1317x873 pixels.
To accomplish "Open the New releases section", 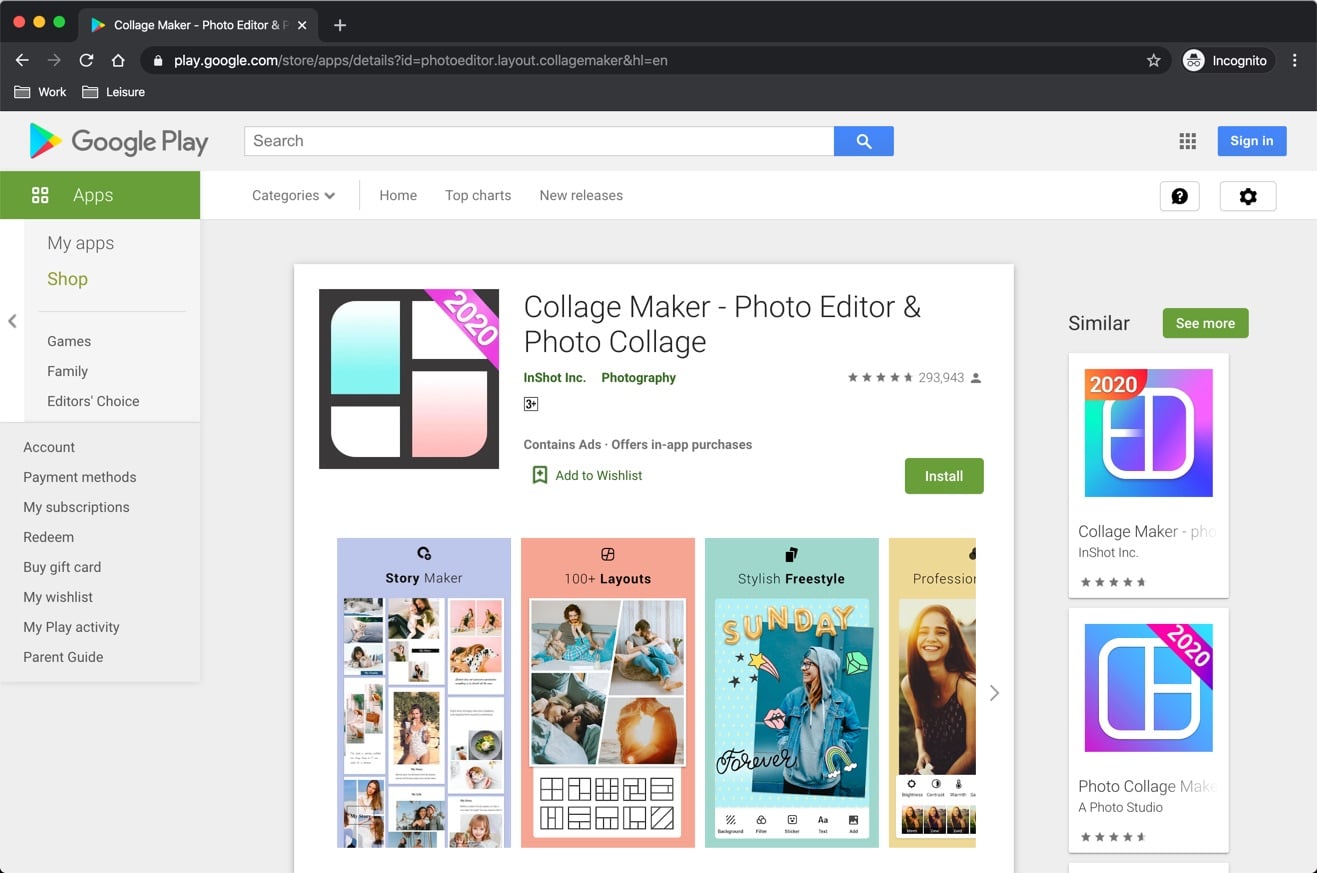I will 580,195.
